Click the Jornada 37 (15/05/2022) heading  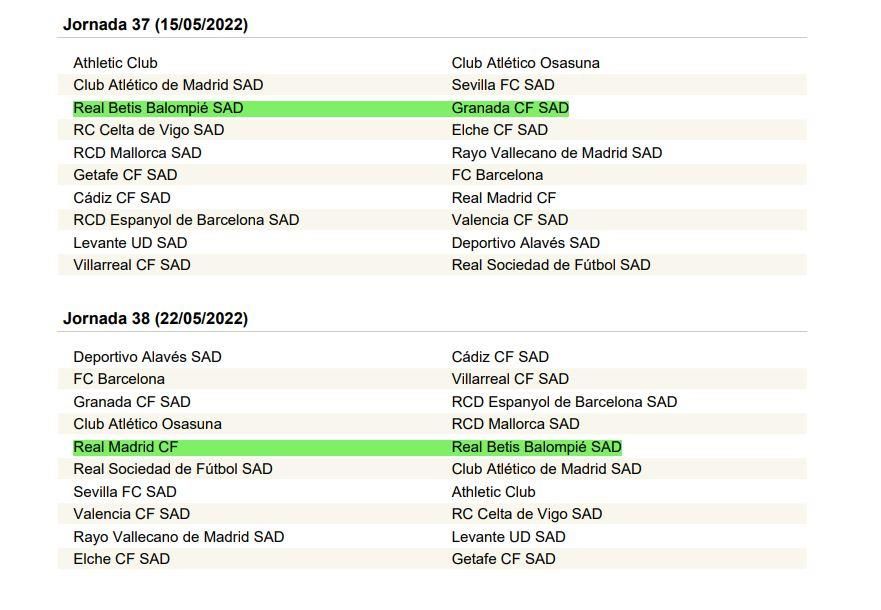point(155,25)
